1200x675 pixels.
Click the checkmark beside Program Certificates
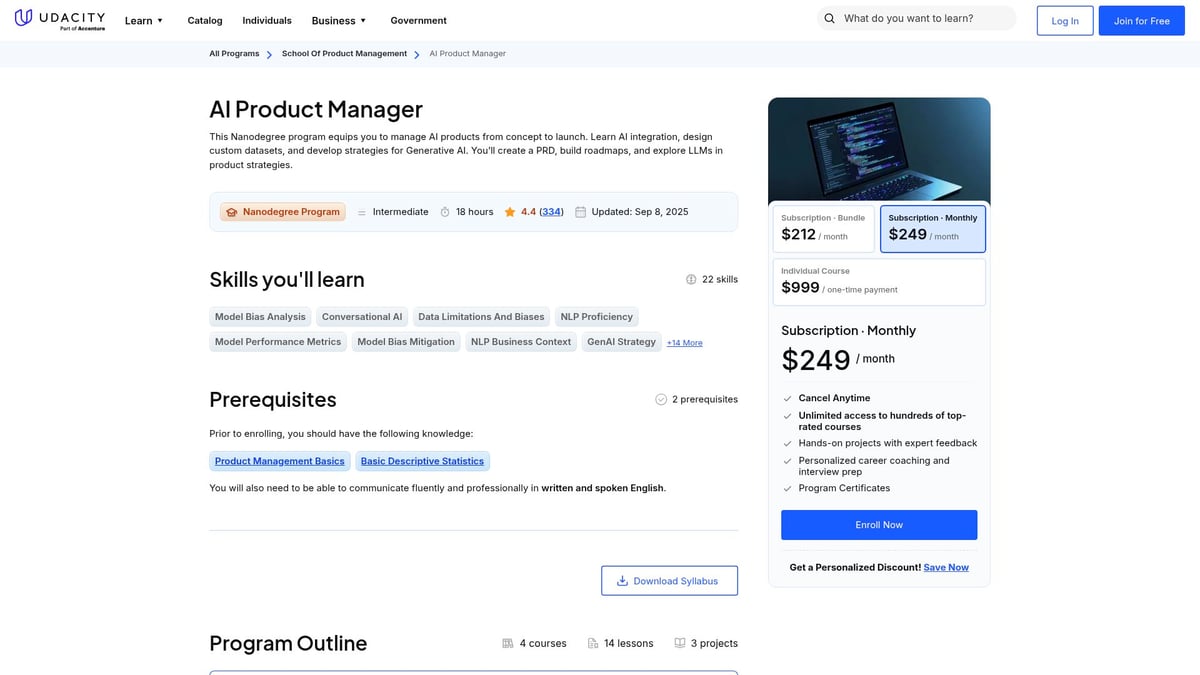click(x=788, y=489)
